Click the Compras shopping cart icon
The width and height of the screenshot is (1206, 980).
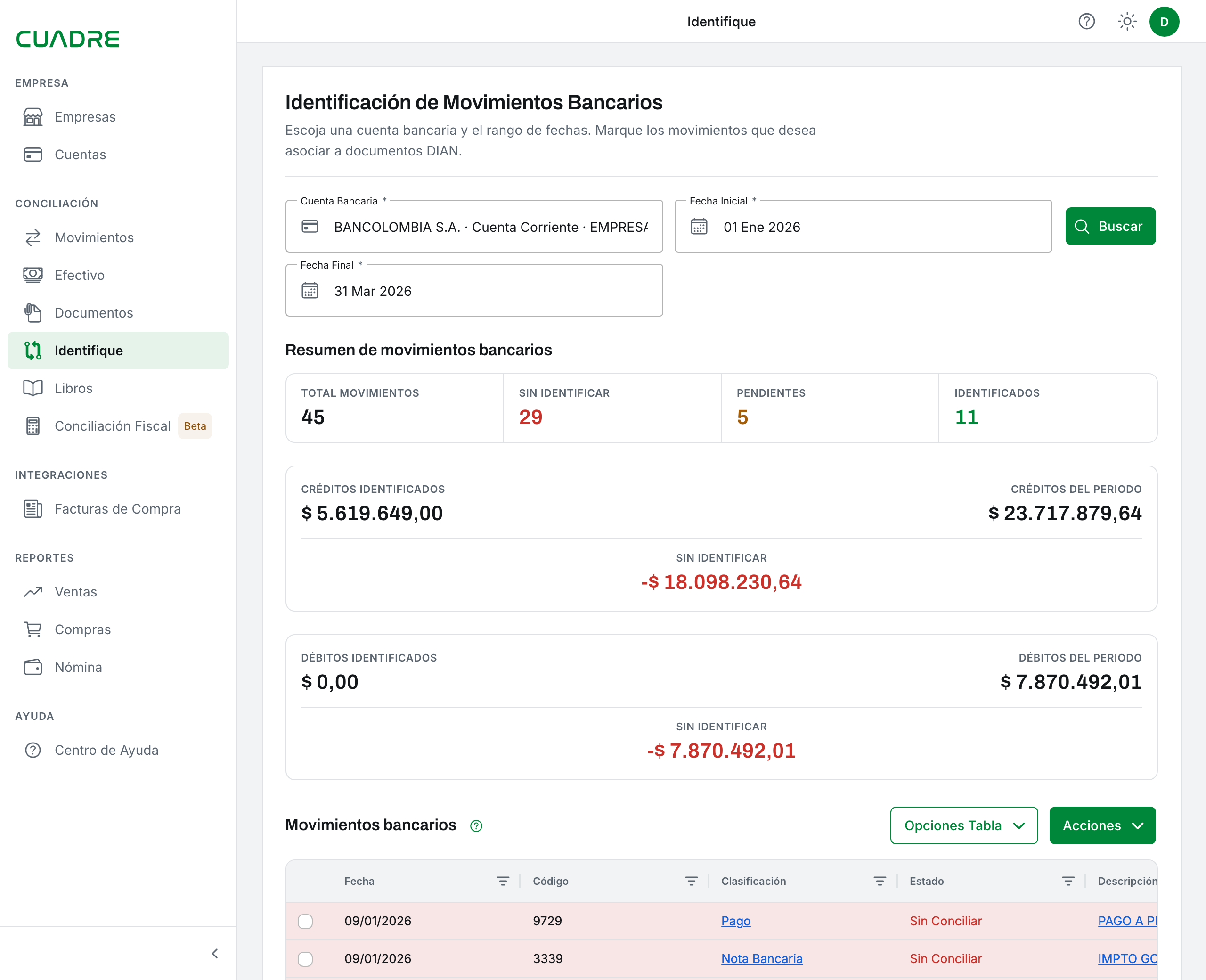coord(33,629)
